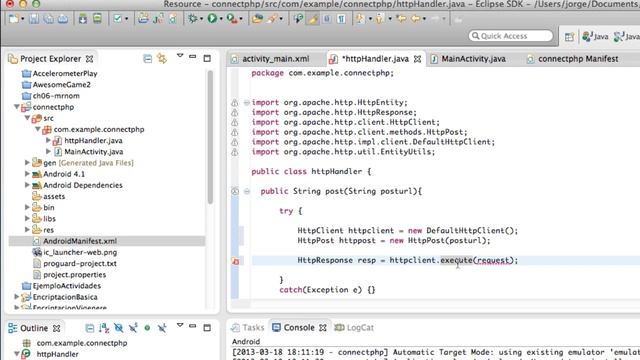Collapse the connectphp project node
The image size is (640, 360).
click(16, 107)
